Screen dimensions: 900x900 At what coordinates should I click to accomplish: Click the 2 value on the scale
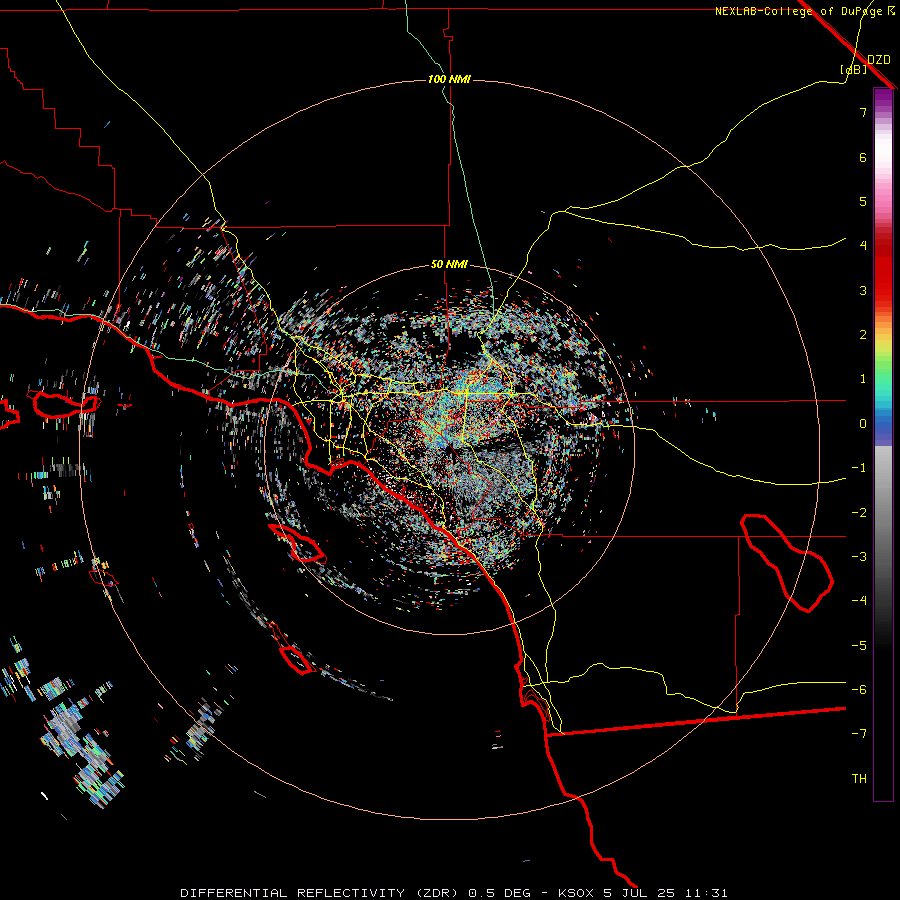[x=863, y=335]
